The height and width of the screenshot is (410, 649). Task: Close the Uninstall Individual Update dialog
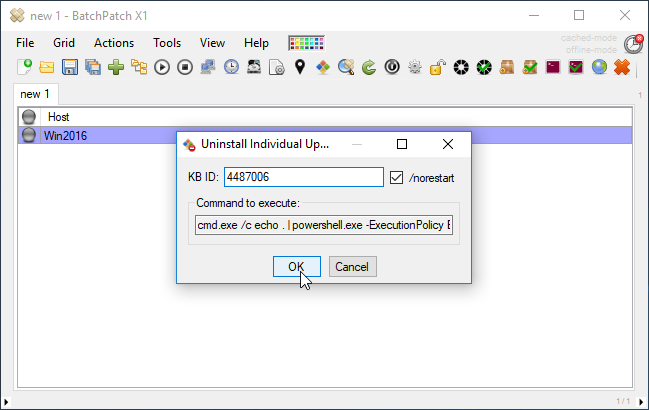click(x=448, y=144)
